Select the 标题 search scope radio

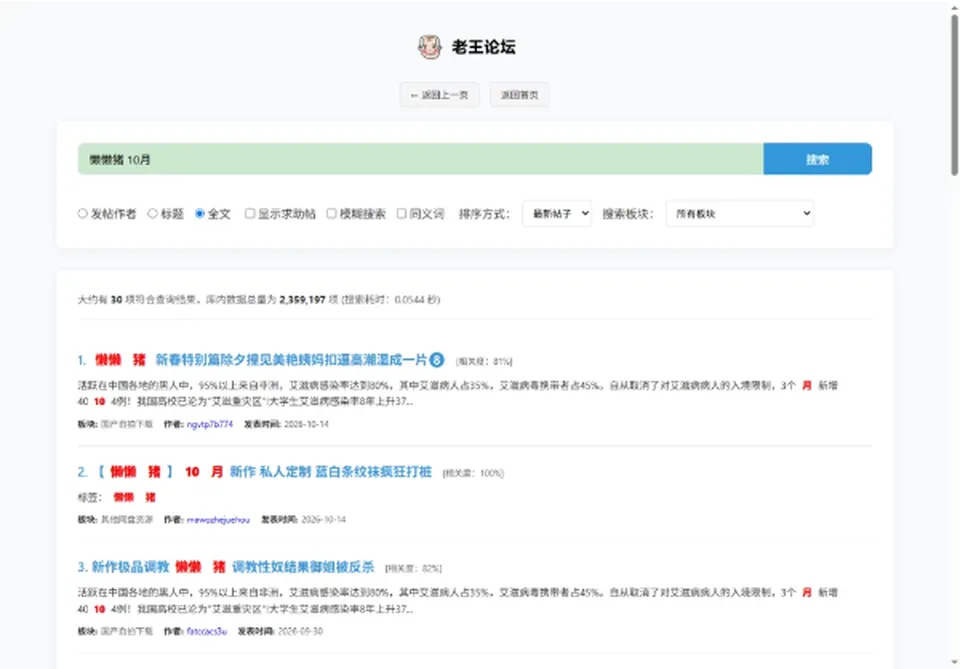pyautogui.click(x=152, y=214)
